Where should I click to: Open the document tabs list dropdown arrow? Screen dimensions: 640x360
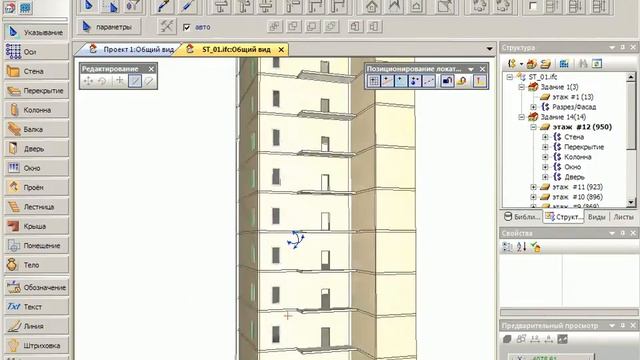click(489, 49)
